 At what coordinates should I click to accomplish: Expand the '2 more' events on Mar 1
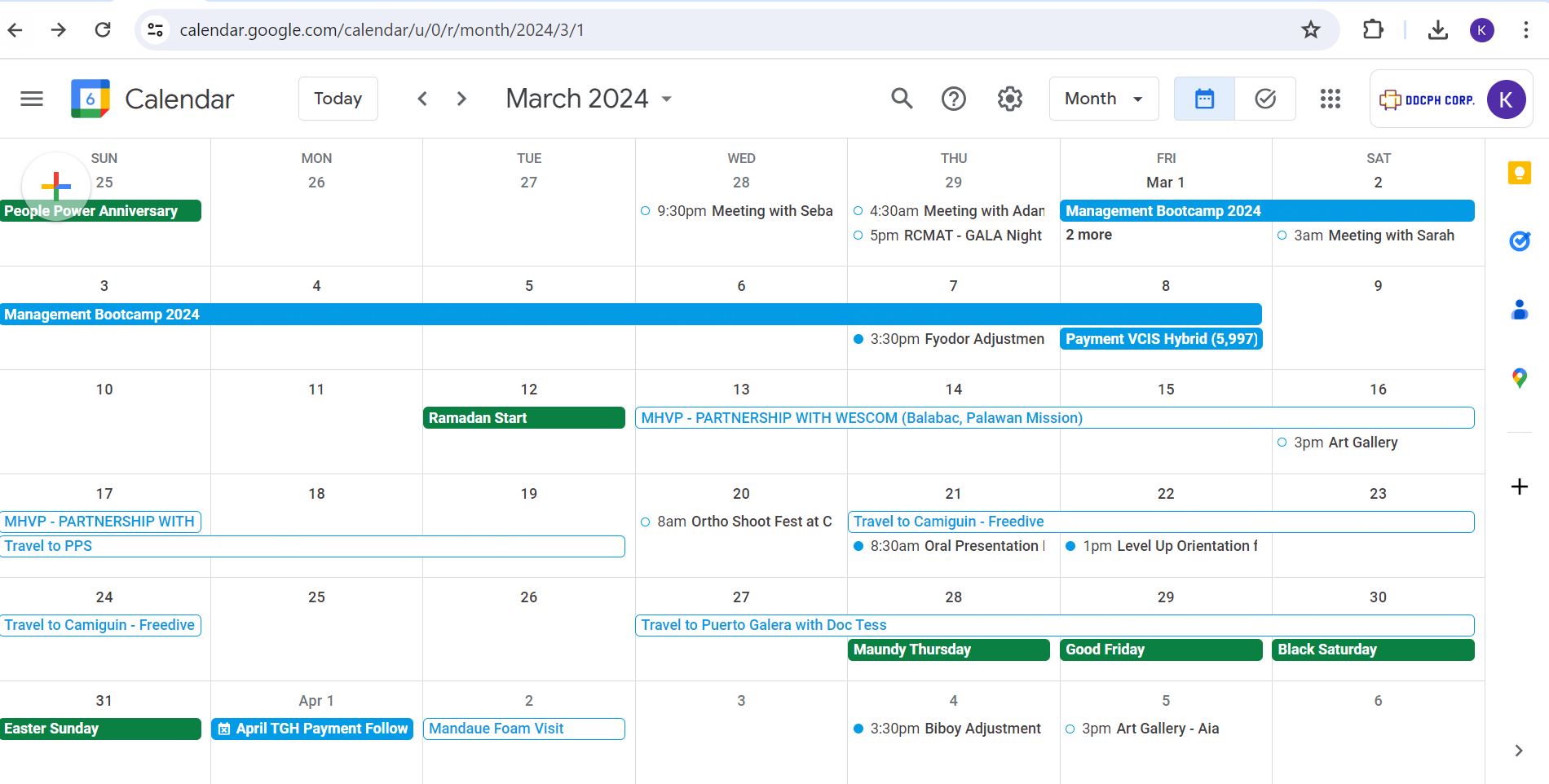pos(1088,235)
